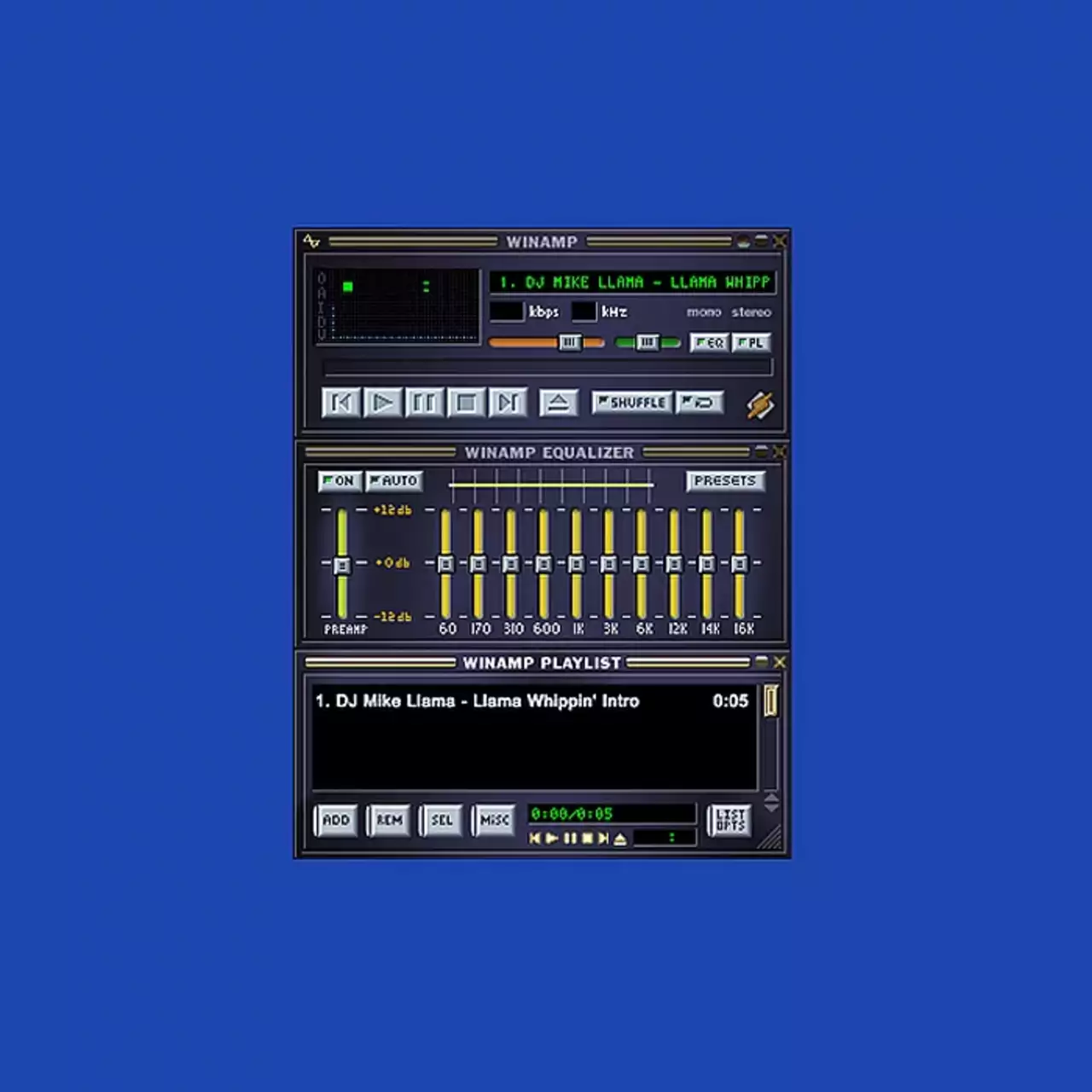The width and height of the screenshot is (1092, 1092).
Task: Click the playlist mini Next button
Action: click(603, 839)
